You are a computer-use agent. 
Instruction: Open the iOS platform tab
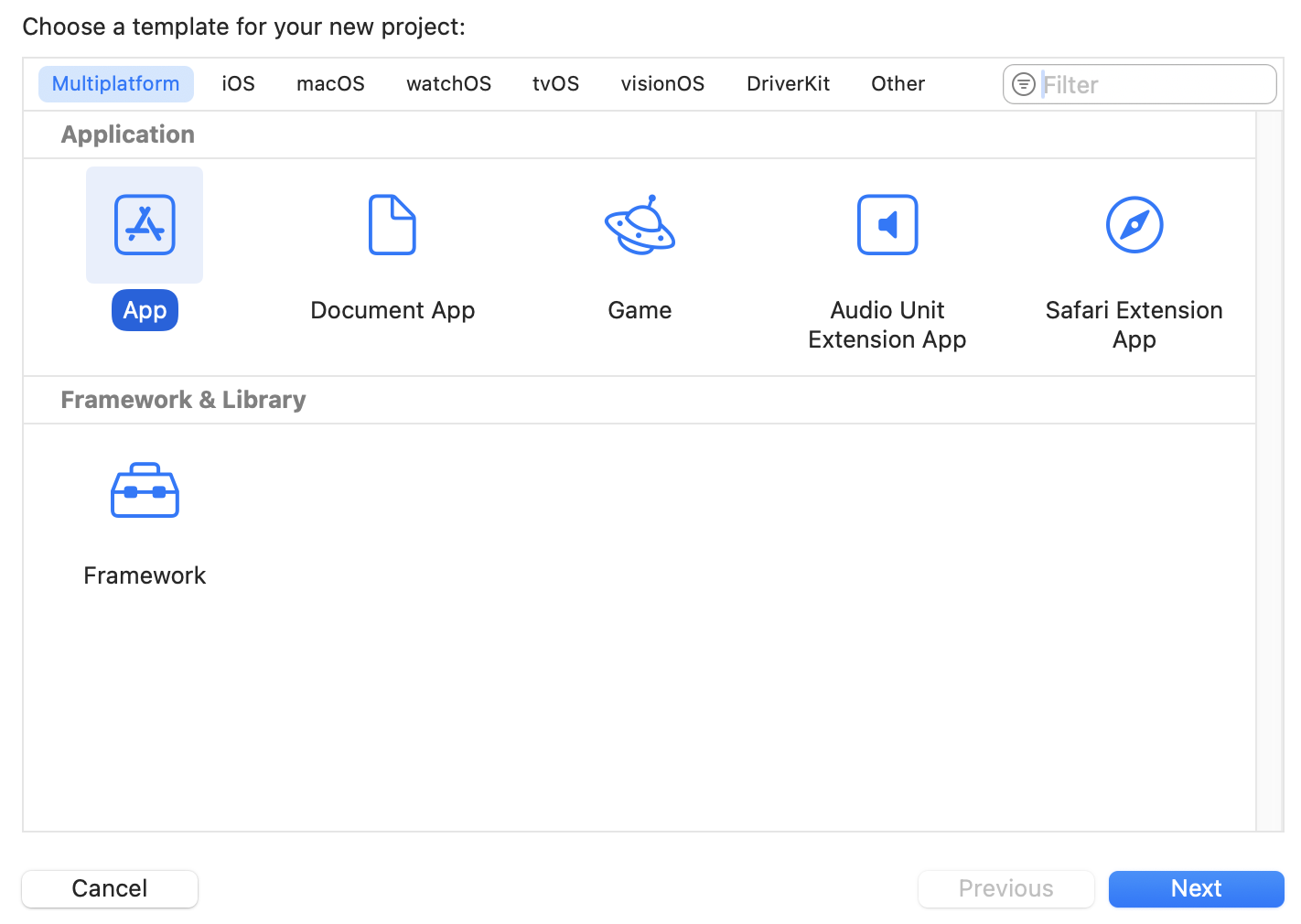click(238, 84)
